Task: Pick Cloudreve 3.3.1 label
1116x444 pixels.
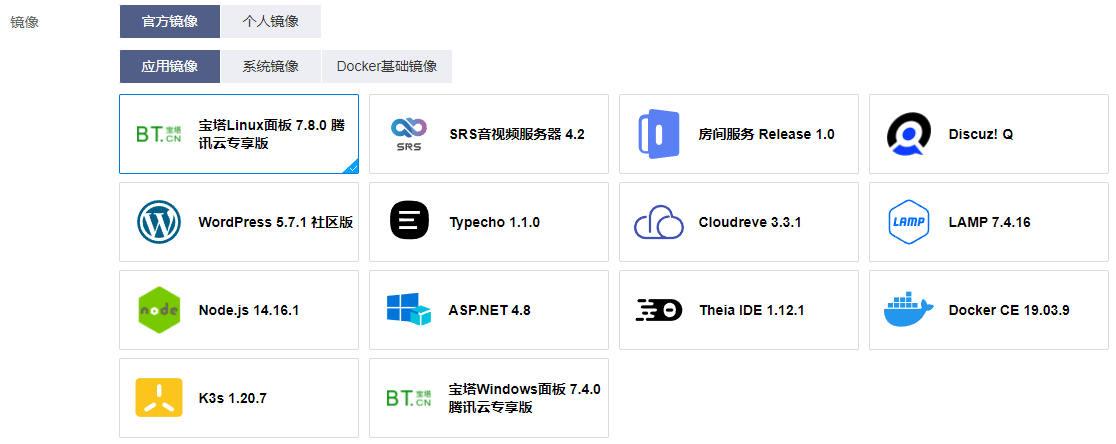Action: pyautogui.click(x=750, y=222)
